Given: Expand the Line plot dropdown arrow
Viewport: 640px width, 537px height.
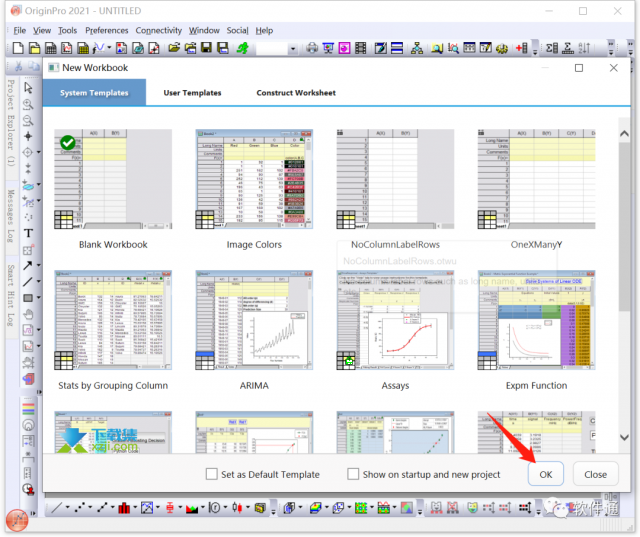Looking at the screenshot, I should click(x=67, y=508).
